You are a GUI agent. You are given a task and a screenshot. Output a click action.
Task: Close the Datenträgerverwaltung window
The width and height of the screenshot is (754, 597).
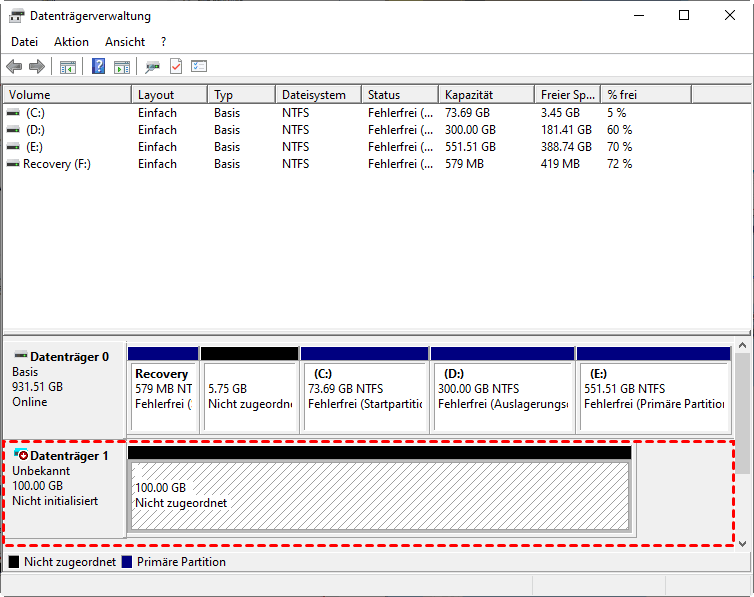point(729,15)
